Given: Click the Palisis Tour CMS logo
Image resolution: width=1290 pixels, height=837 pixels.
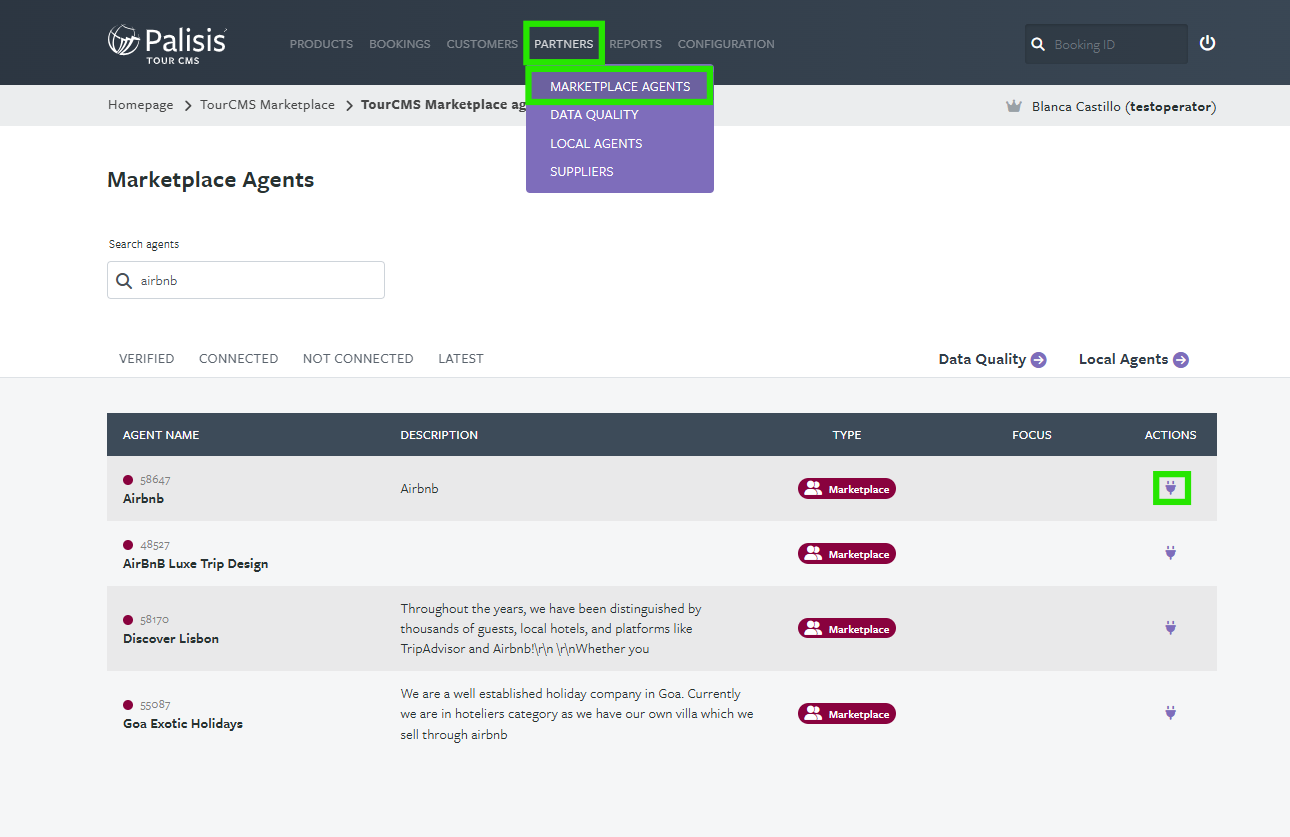Looking at the screenshot, I should [x=167, y=42].
